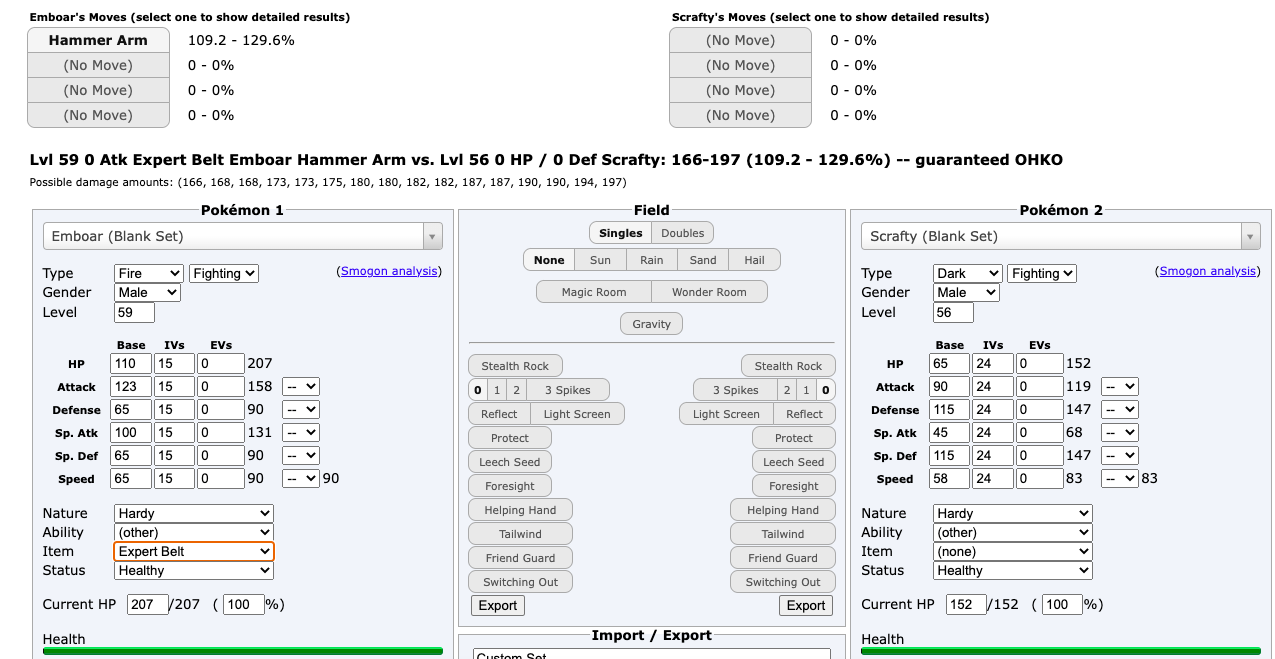The image size is (1275, 659).
Task: Set weather to Hail
Action: pyautogui.click(x=754, y=260)
